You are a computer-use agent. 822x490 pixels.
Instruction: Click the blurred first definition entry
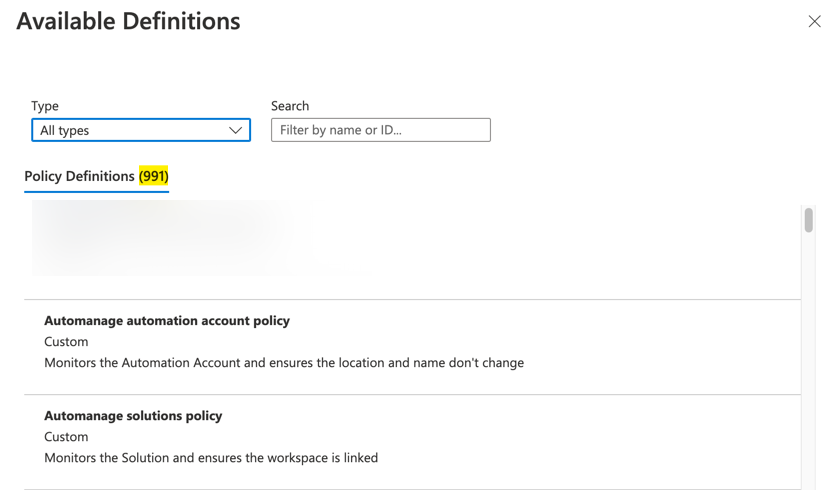tap(170, 238)
